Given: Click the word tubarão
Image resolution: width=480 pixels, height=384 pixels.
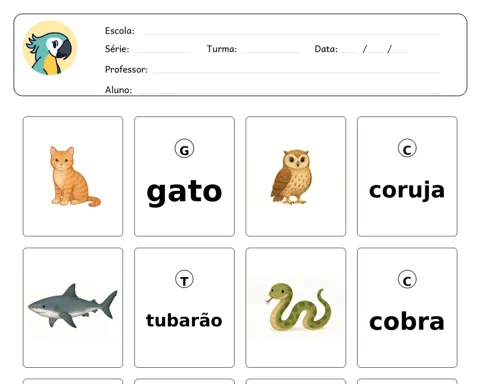Looking at the screenshot, I should 184,320.
